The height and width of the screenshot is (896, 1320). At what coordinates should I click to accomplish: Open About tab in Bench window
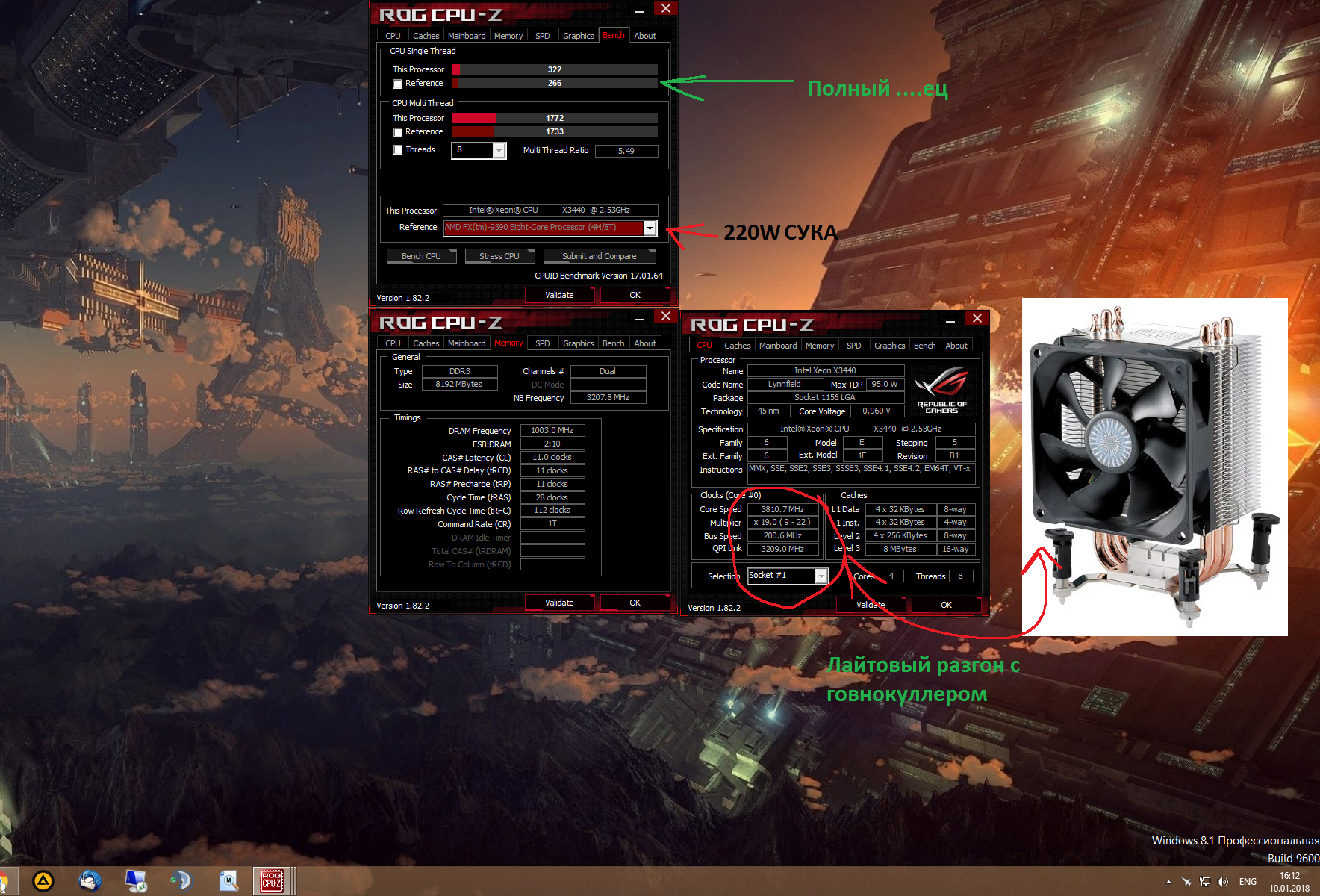tap(645, 36)
